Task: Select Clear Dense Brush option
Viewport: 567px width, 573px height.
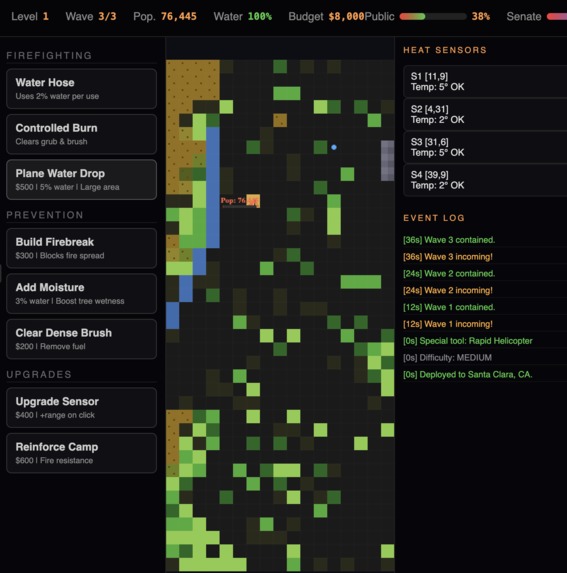Action: click(x=81, y=339)
